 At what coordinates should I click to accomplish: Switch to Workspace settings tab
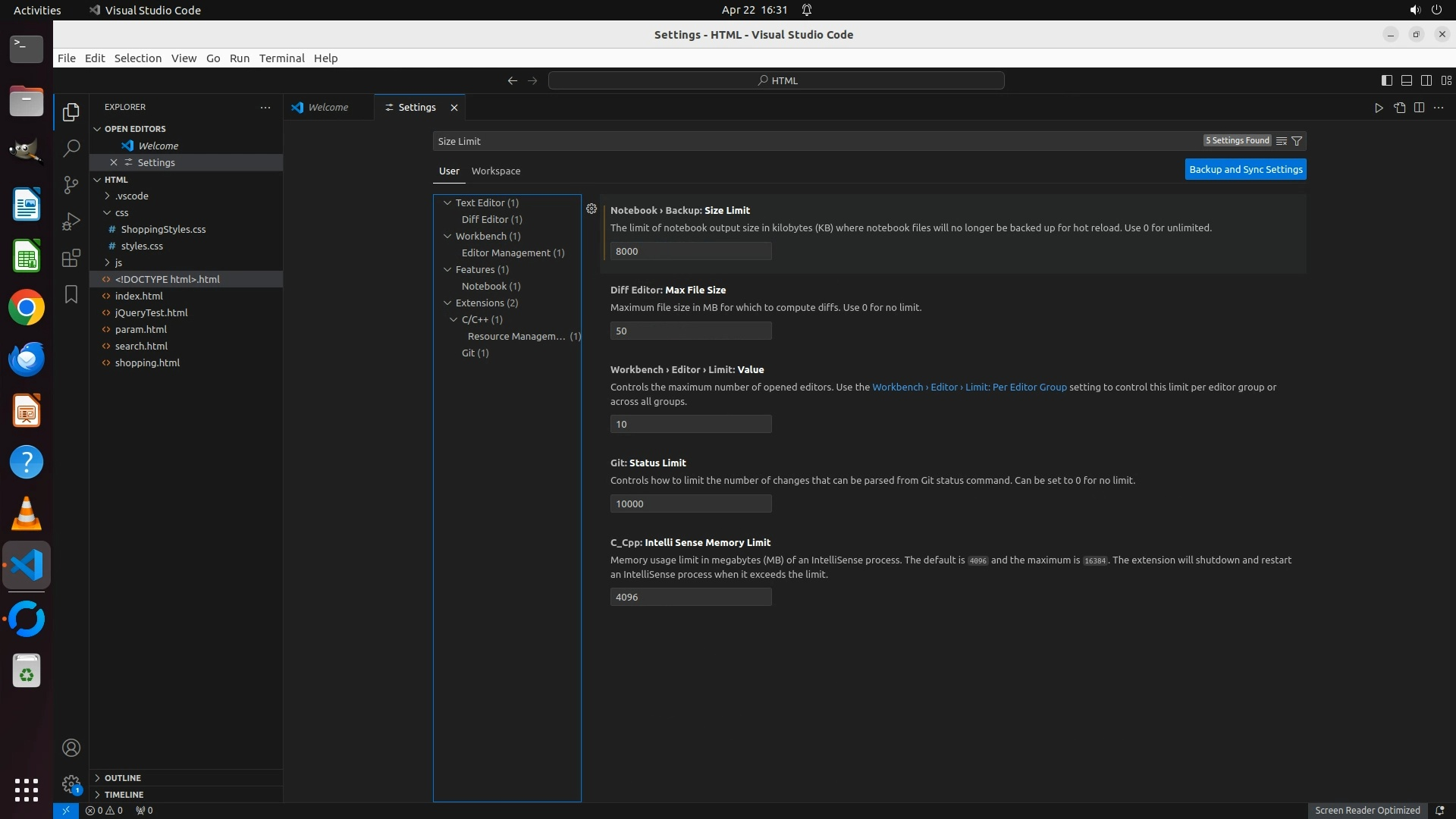click(x=495, y=171)
